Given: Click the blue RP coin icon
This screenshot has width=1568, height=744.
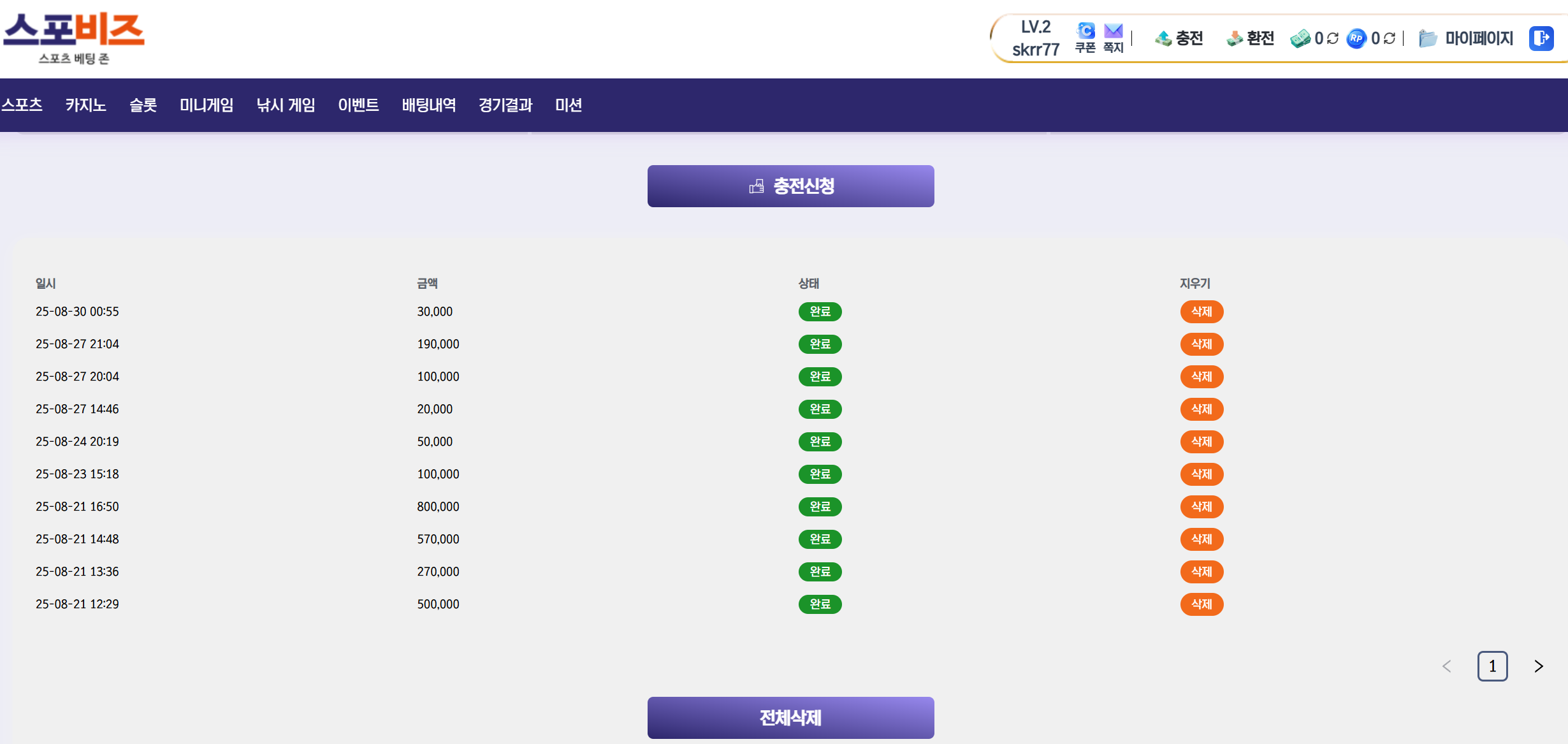Looking at the screenshot, I should point(1356,39).
